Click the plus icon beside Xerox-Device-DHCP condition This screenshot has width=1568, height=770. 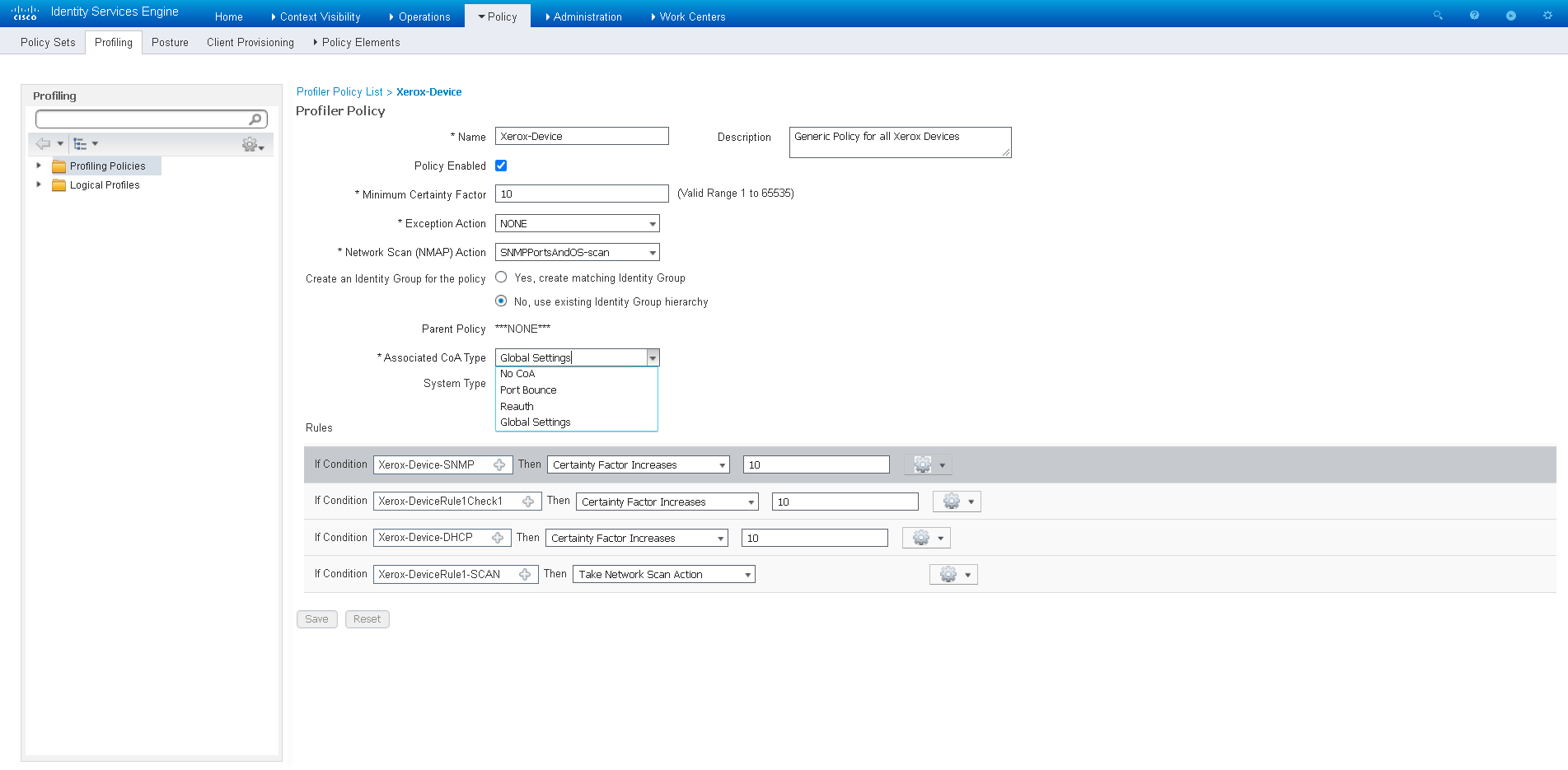coord(498,538)
